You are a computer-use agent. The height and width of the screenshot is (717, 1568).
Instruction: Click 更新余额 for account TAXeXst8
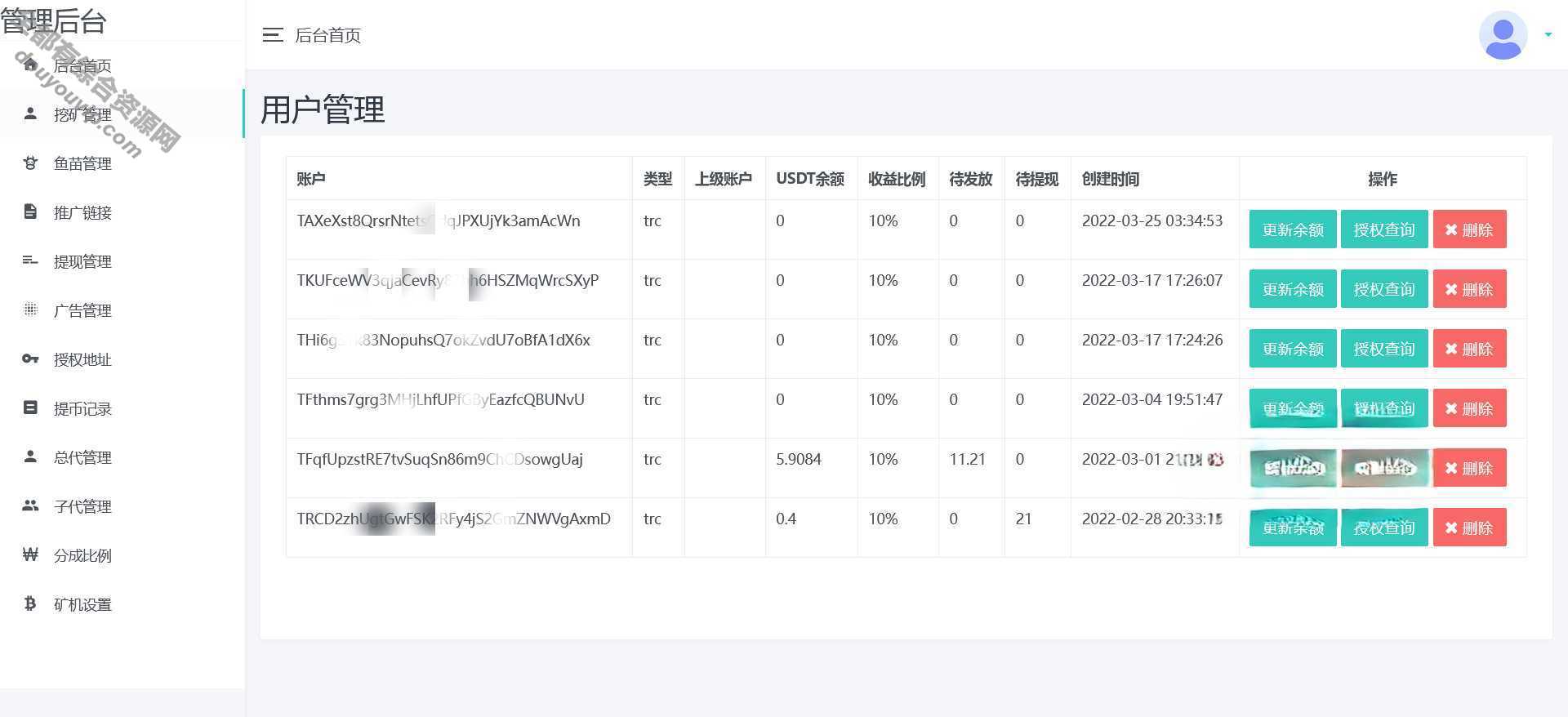click(1293, 229)
